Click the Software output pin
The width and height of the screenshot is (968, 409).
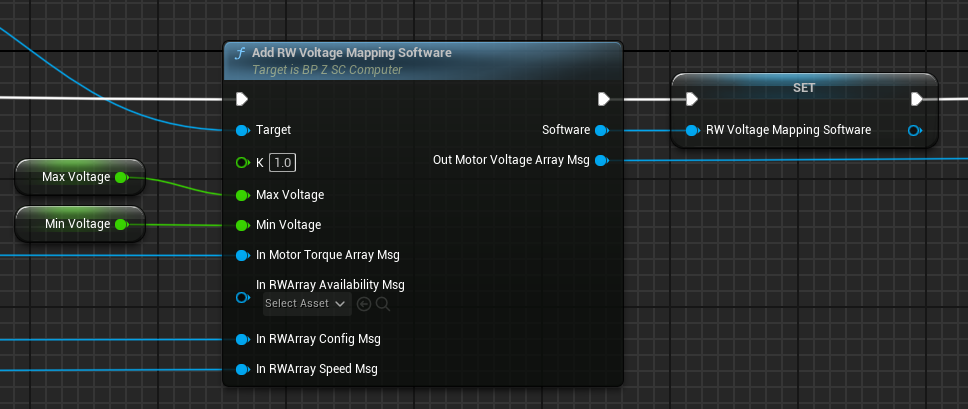pyautogui.click(x=601, y=130)
